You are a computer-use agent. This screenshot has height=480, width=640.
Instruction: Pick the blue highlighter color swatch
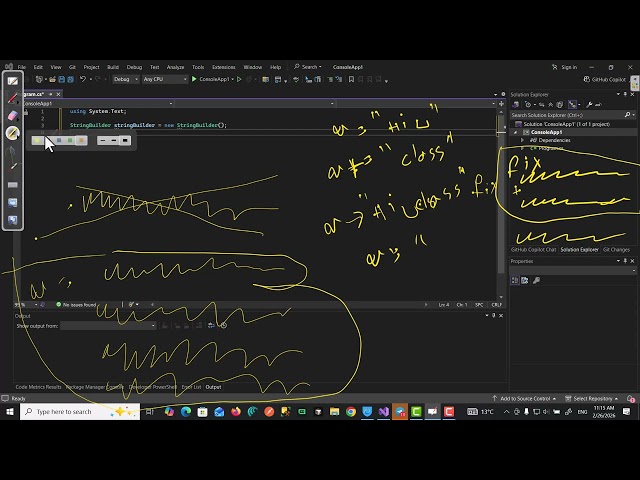click(59, 140)
